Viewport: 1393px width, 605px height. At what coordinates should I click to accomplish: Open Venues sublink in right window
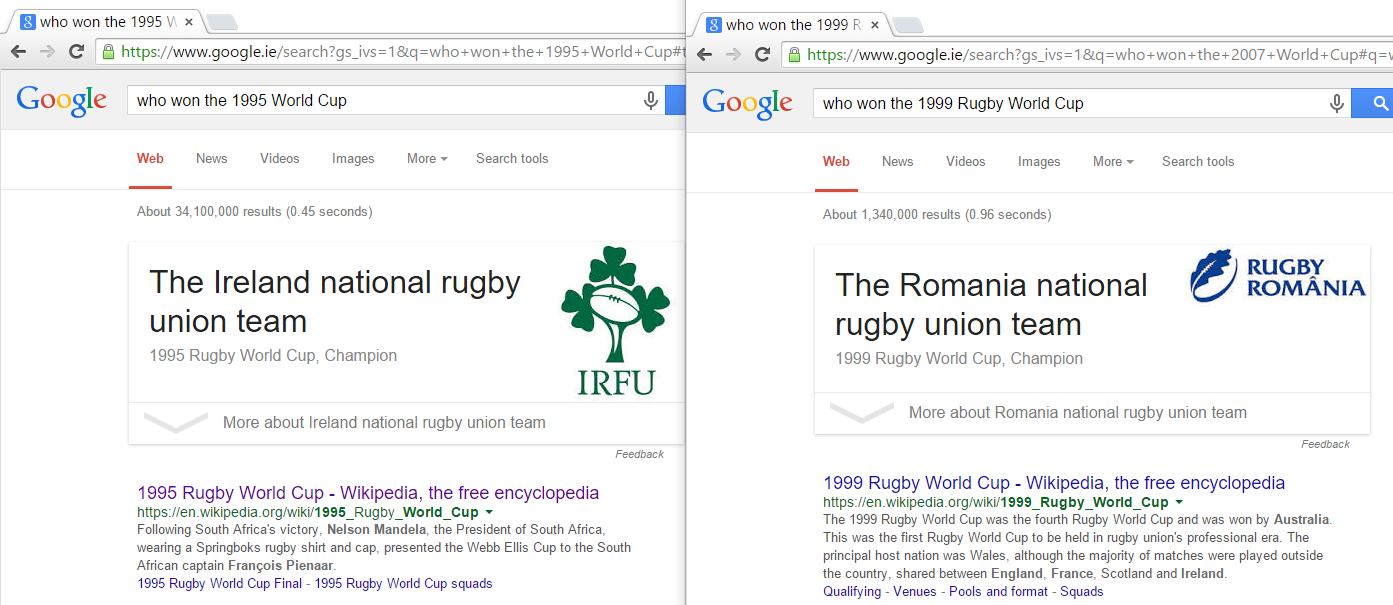pos(914,592)
